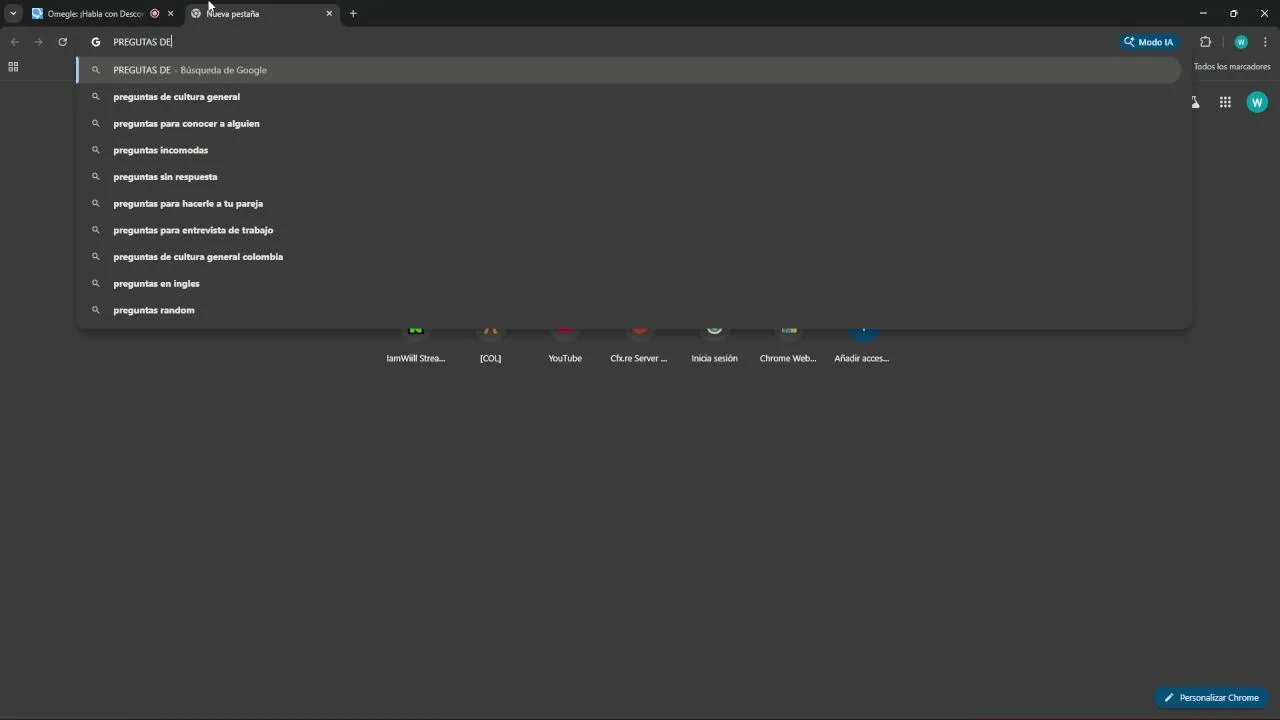Image resolution: width=1280 pixels, height=720 pixels.
Task: Open Inicia sesión shortcut
Action: pos(714,344)
